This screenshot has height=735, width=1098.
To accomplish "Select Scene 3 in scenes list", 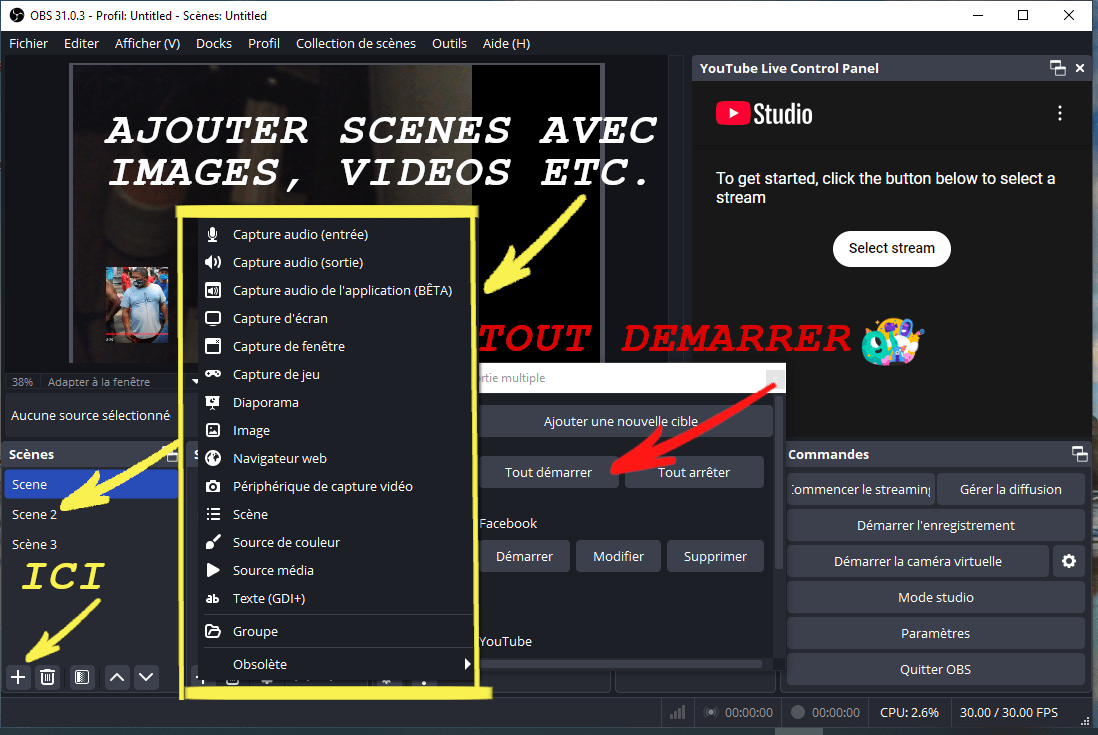I will [35, 544].
